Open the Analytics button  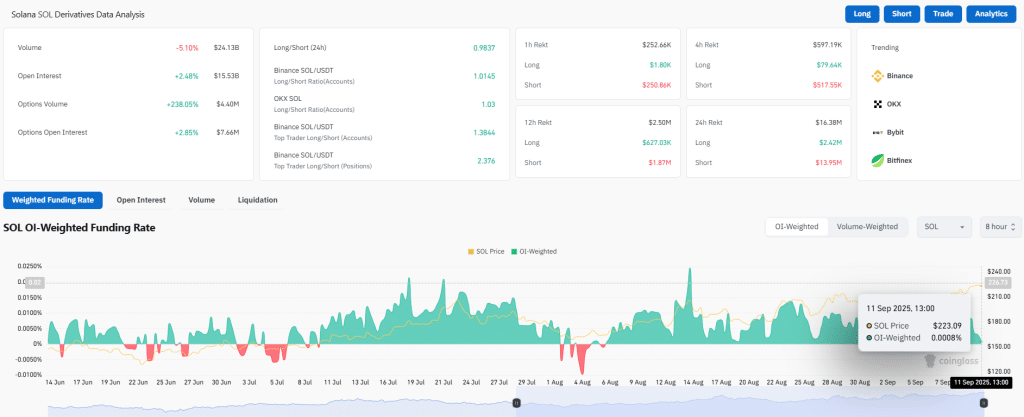[991, 14]
